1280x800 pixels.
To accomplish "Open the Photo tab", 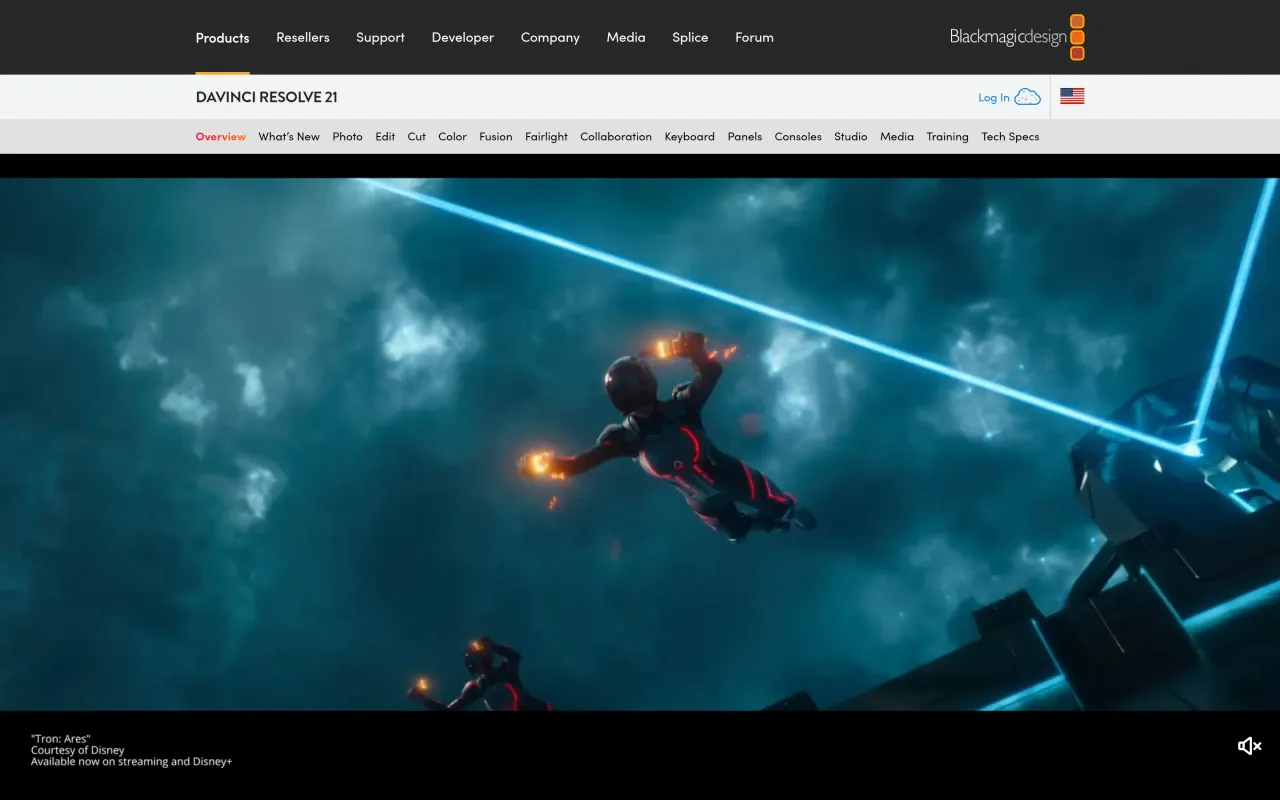I will click(x=347, y=137).
